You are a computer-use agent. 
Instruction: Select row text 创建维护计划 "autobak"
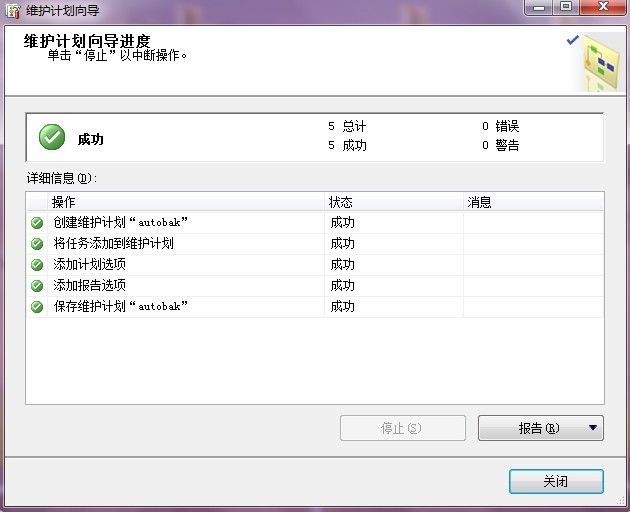[x=121, y=222]
